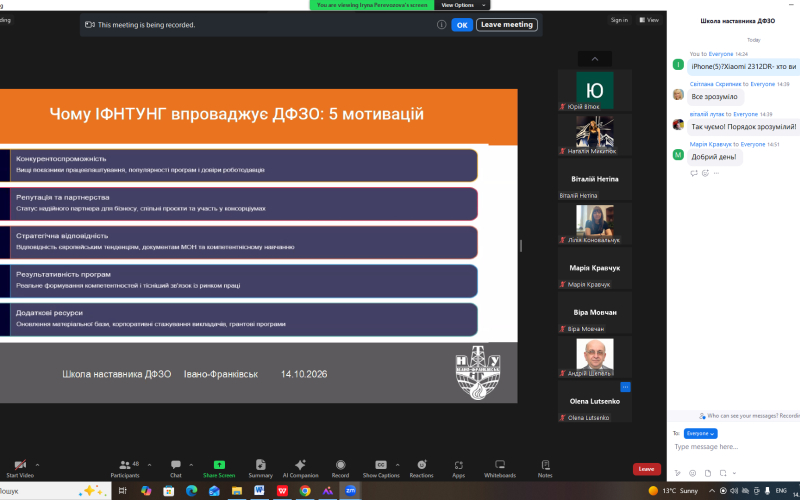
Task: Collapse participant strip with the up chevron
Action: 594,59
